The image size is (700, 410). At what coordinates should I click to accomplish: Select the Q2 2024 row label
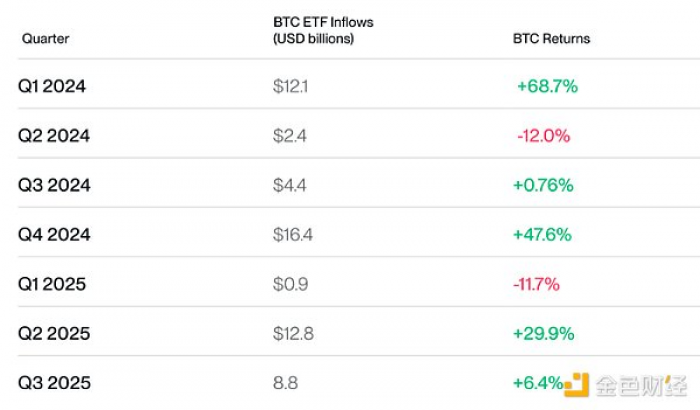coord(54,136)
